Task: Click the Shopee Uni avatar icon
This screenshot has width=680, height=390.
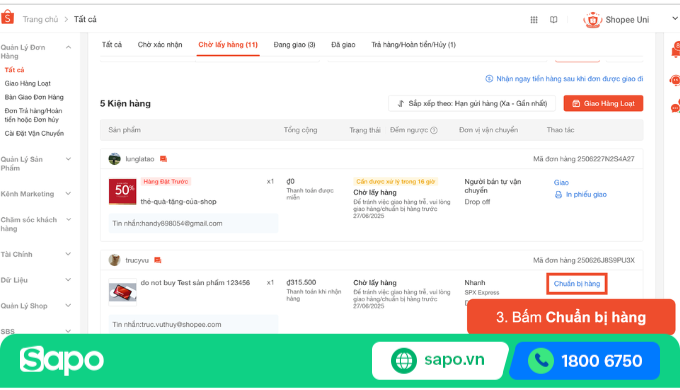Action: coord(592,20)
